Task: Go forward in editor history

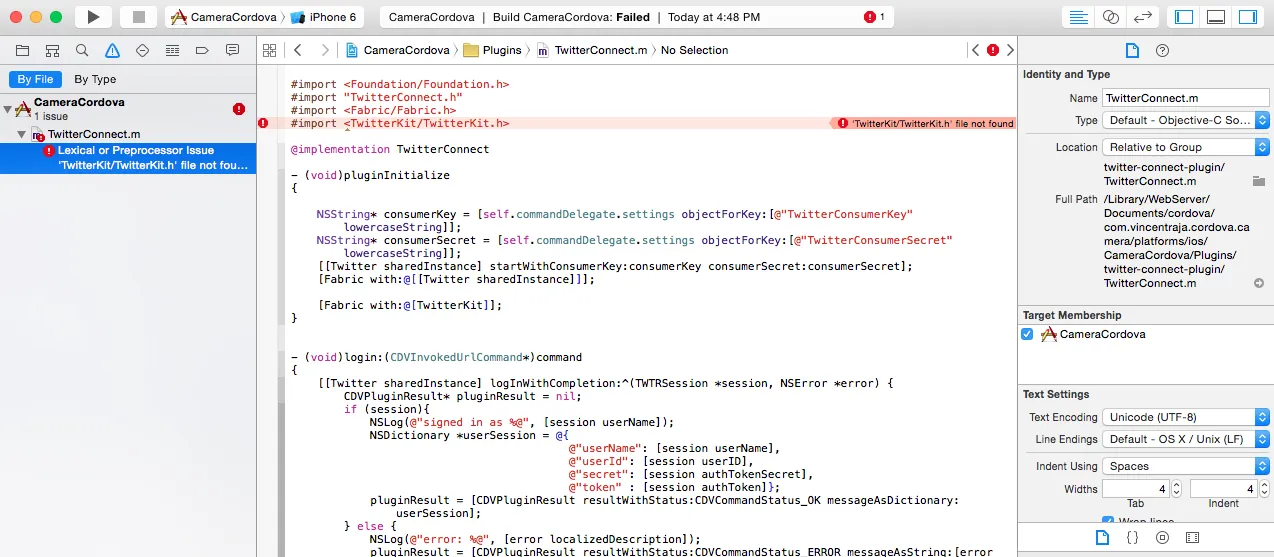Action: point(325,50)
